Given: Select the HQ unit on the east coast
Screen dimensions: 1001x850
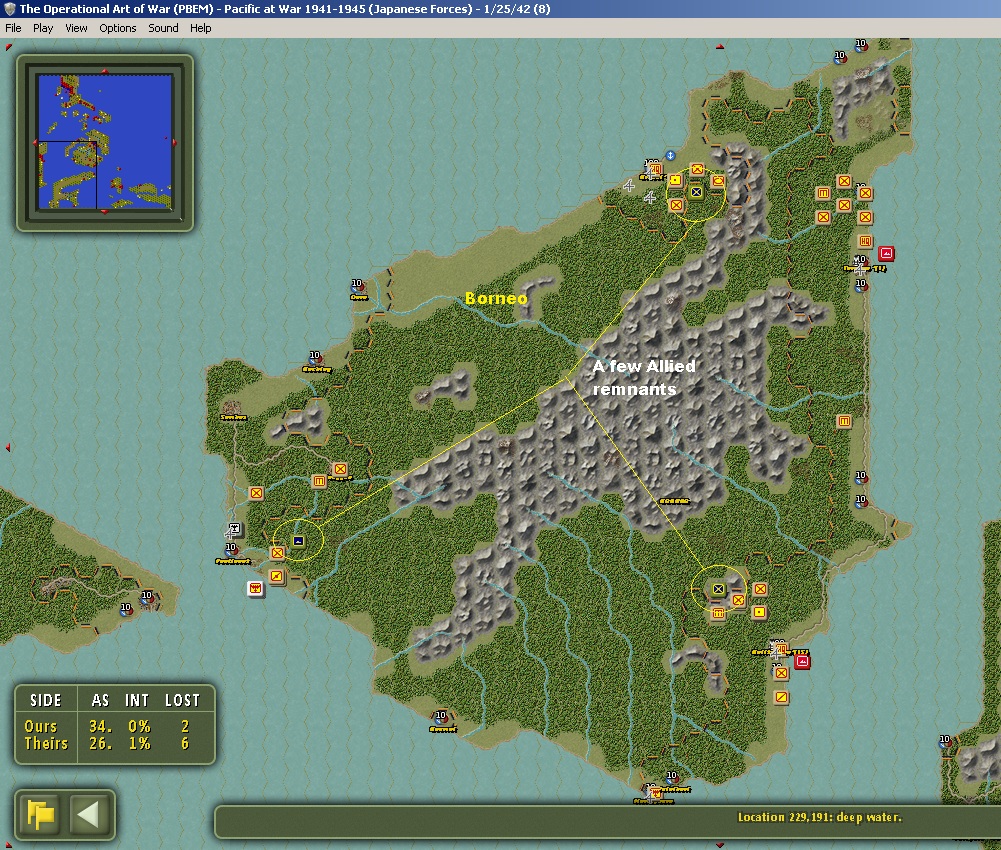Looking at the screenshot, I should click(865, 241).
